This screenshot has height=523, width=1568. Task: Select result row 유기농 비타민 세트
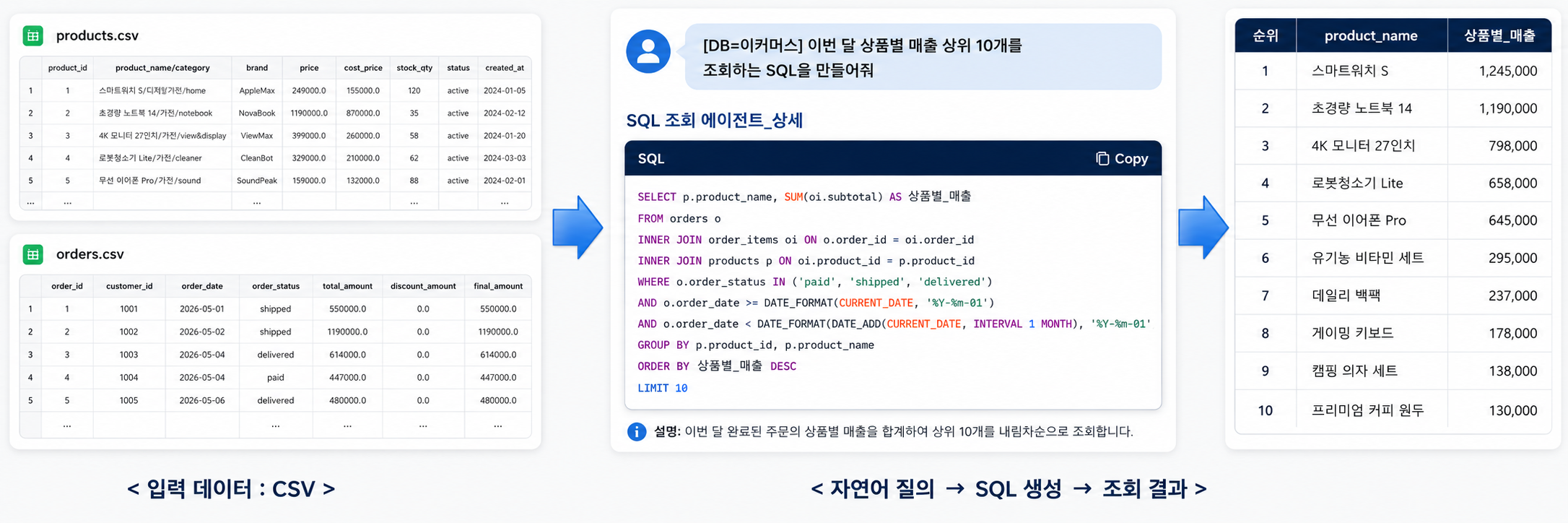[1393, 258]
